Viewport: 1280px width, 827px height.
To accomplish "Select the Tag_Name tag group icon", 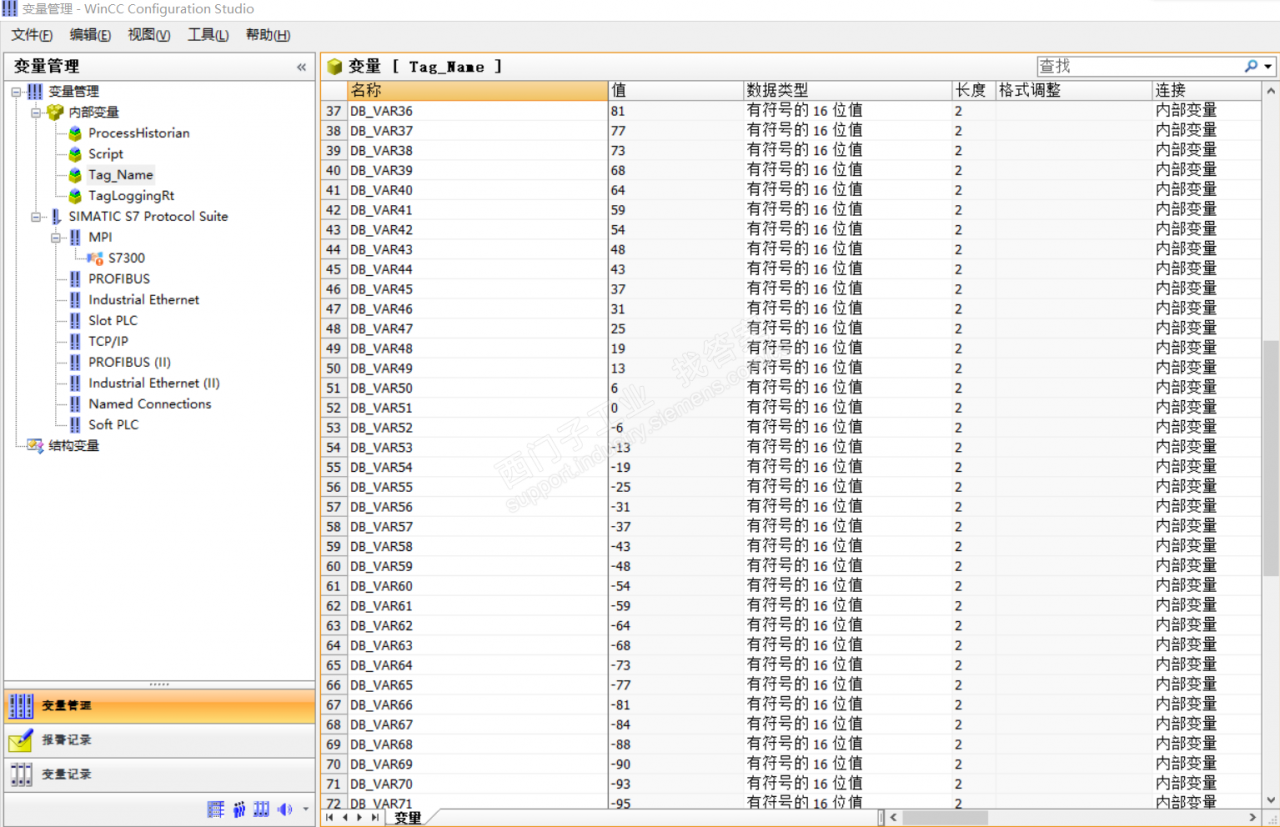I will [75, 175].
